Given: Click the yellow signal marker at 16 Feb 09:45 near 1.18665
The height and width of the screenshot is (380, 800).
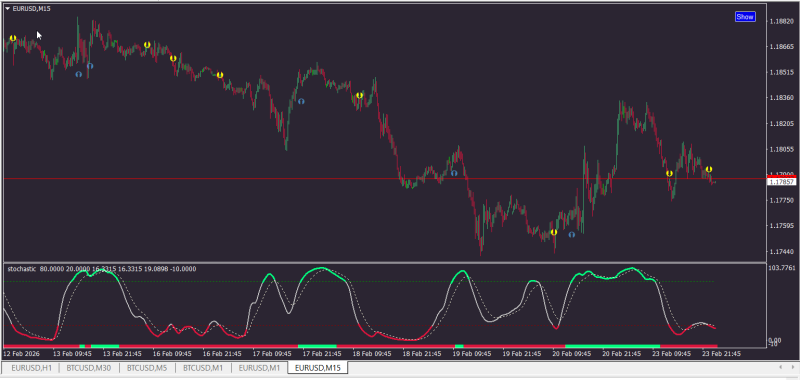Looking at the screenshot, I should click(x=147, y=45).
